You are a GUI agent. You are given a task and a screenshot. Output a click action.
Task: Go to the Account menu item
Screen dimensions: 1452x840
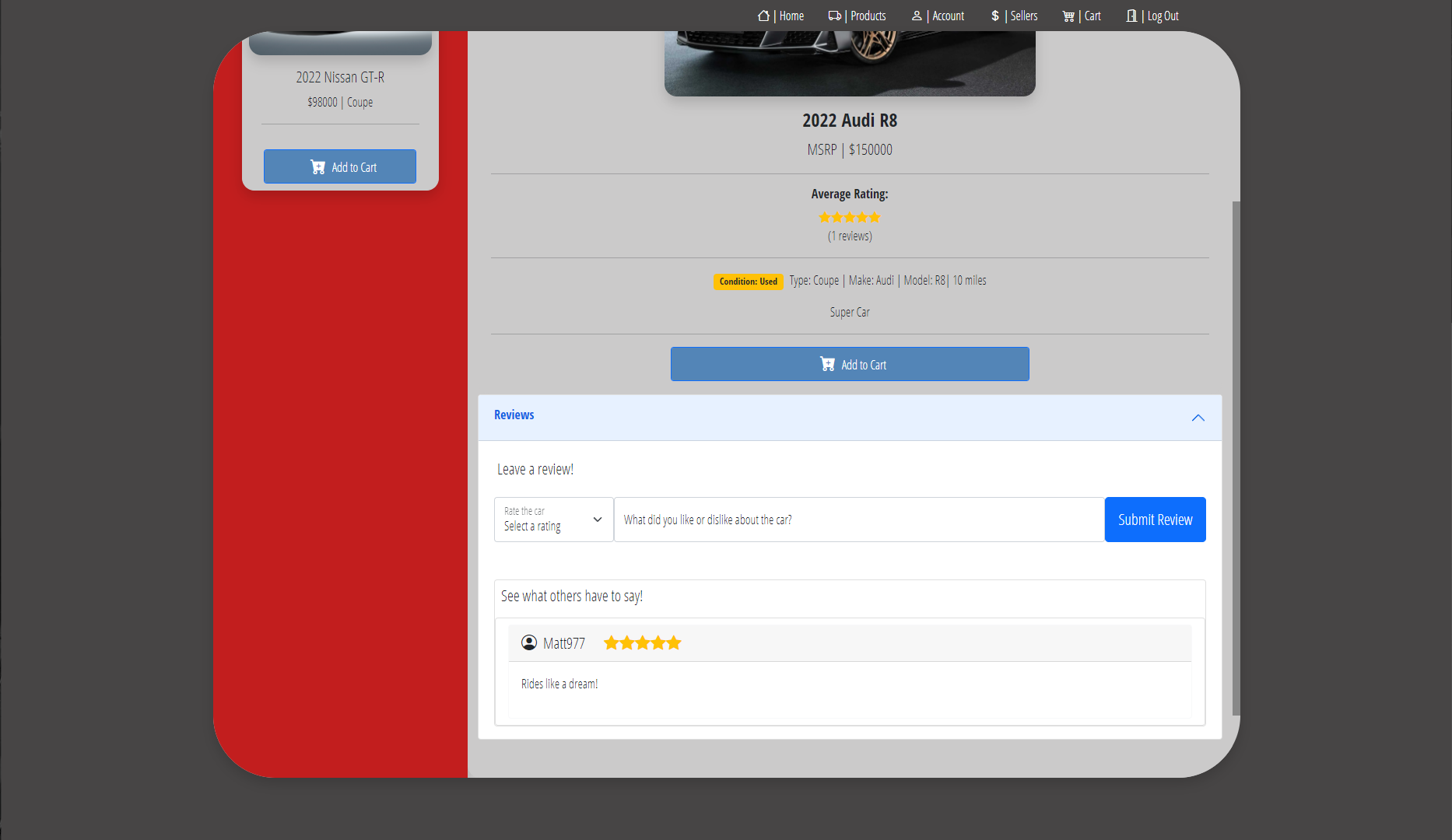[947, 16]
